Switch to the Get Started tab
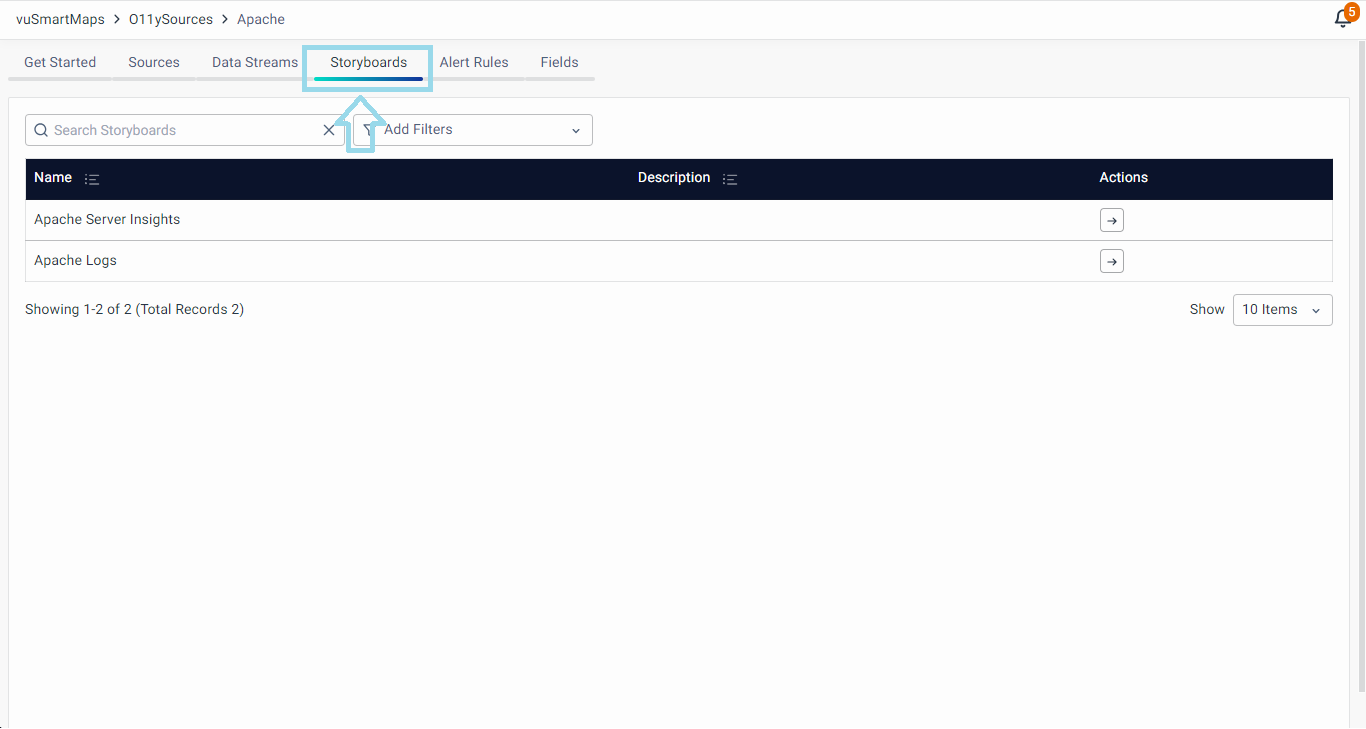Screen dimensions: 1366x729 click(x=60, y=62)
